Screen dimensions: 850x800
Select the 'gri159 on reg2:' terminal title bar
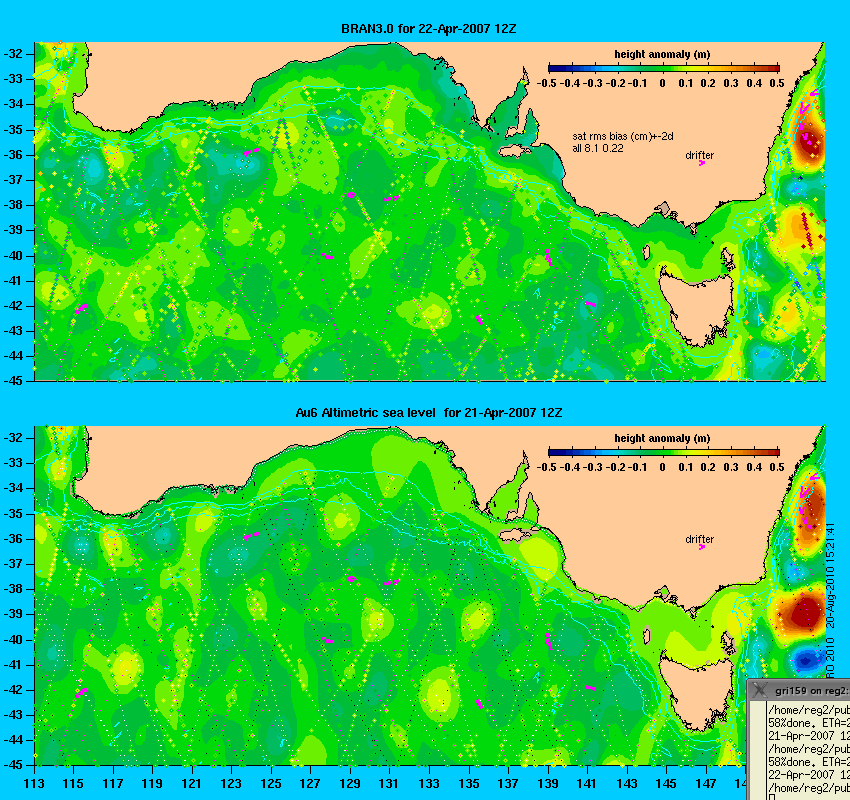[799, 690]
